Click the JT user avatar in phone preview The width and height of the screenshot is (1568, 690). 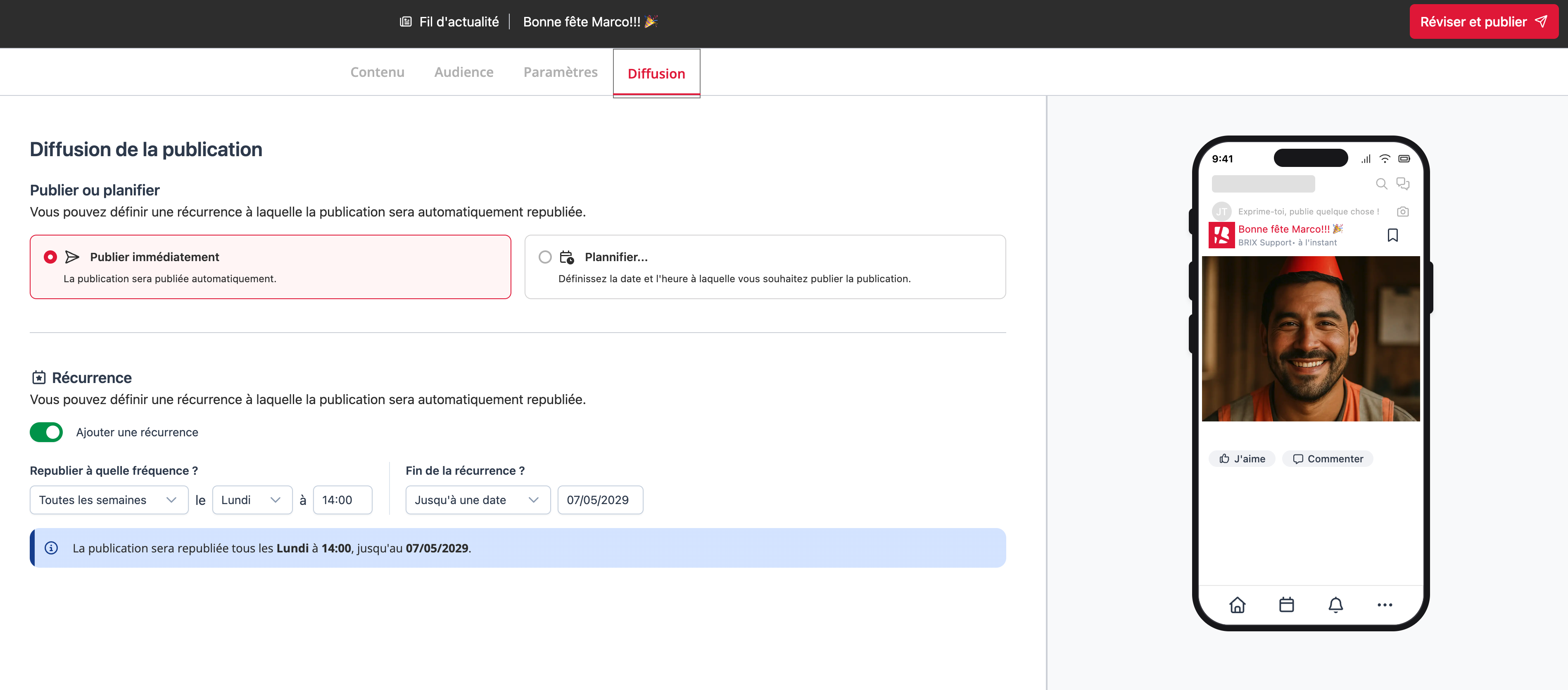tap(1221, 212)
